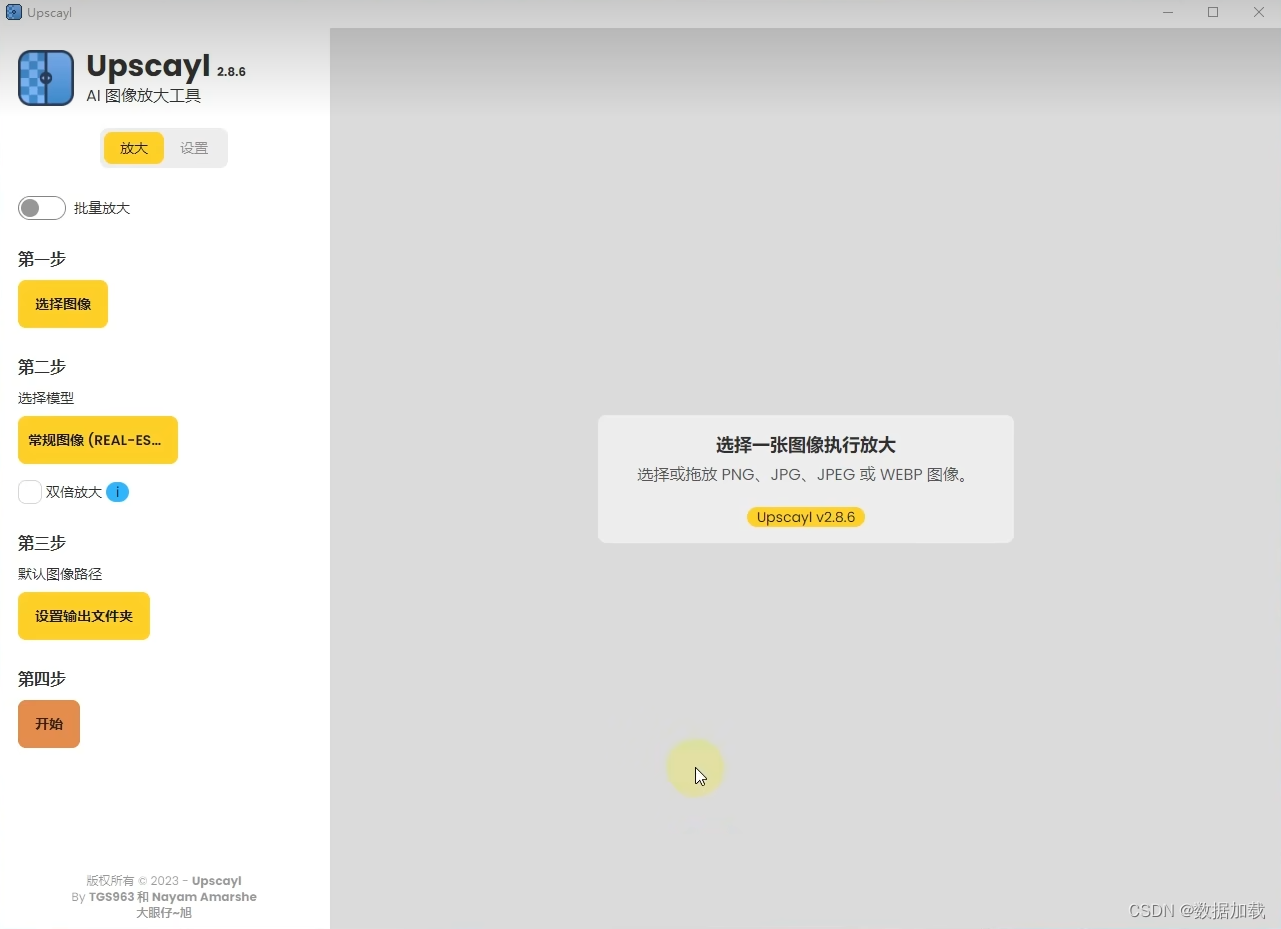Click the AI 图像放大工具 subtitle
This screenshot has height=929, width=1281.
pos(144,96)
